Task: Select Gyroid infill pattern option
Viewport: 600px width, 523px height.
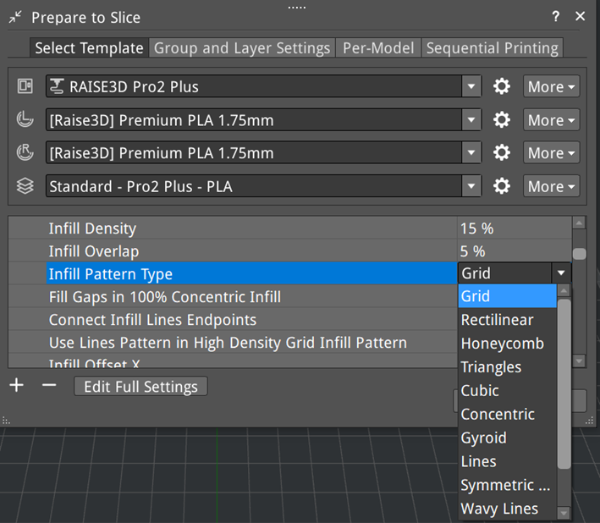Action: [x=484, y=438]
